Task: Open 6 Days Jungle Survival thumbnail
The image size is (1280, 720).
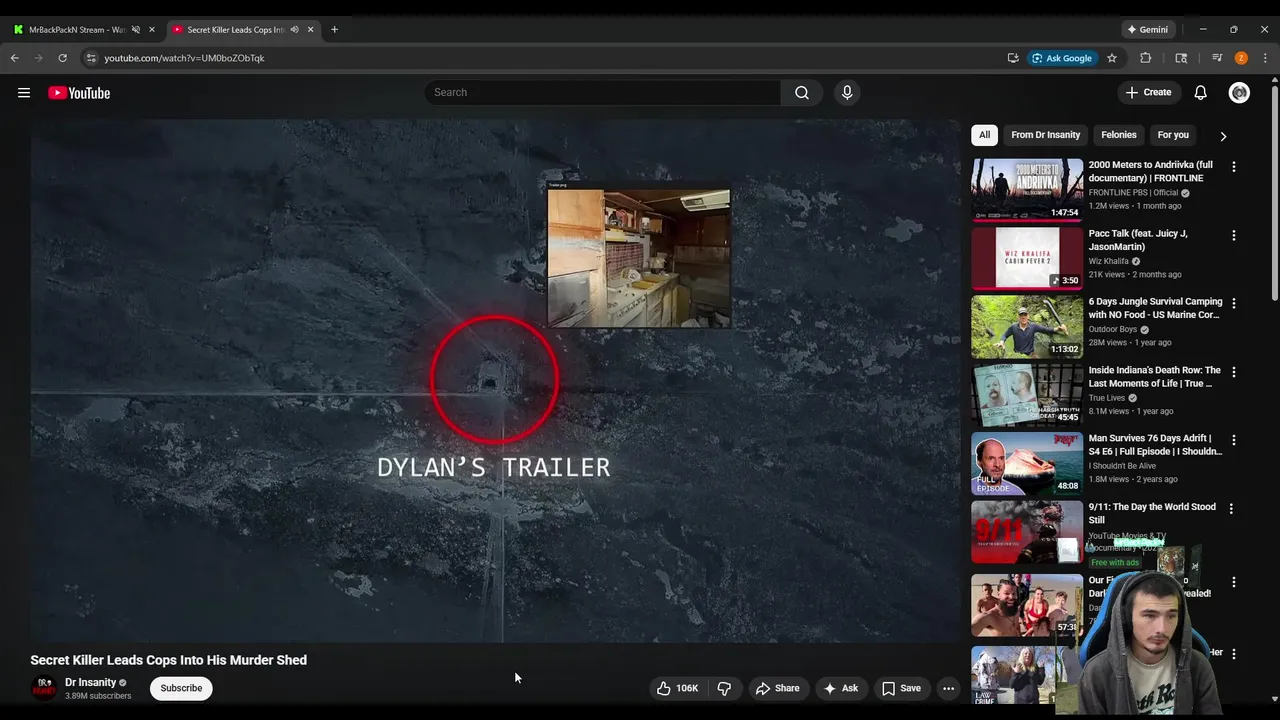Action: (1027, 326)
